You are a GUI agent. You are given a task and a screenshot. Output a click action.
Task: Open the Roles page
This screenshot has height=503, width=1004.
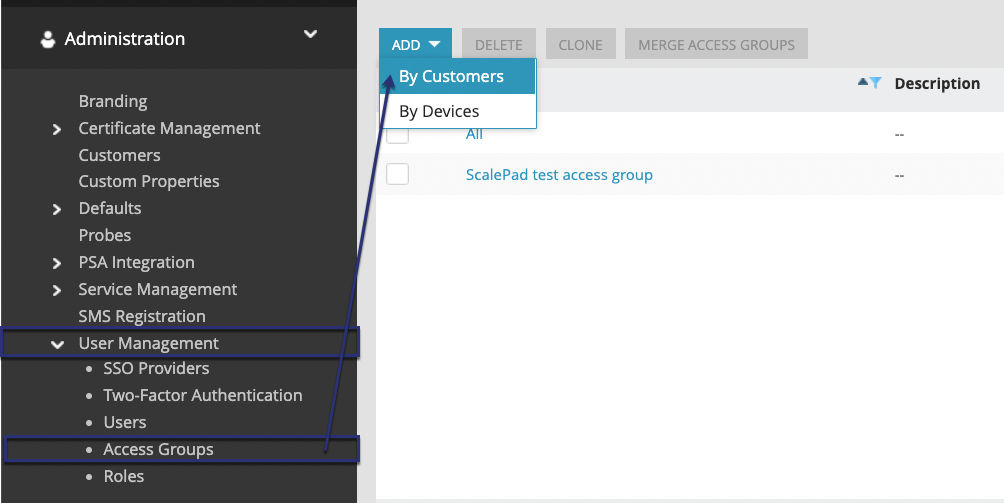[124, 476]
